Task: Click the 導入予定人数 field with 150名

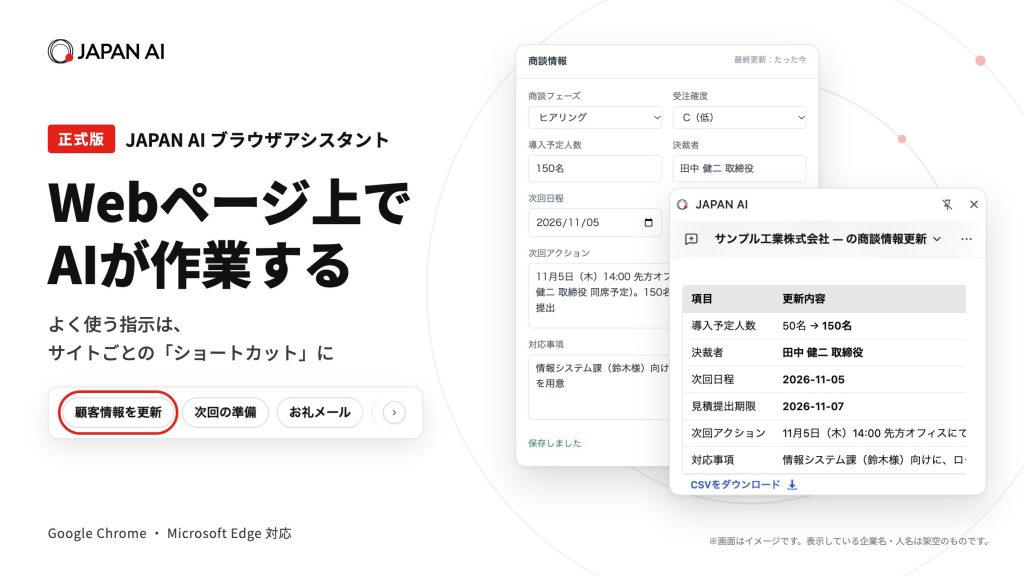Action: click(594, 168)
